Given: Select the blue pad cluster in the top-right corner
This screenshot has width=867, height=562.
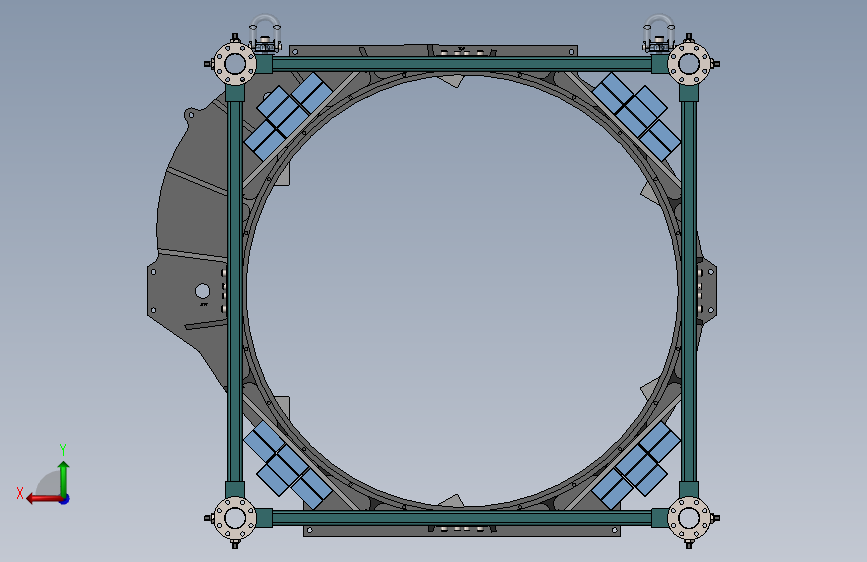Looking at the screenshot, I should 636,116.
